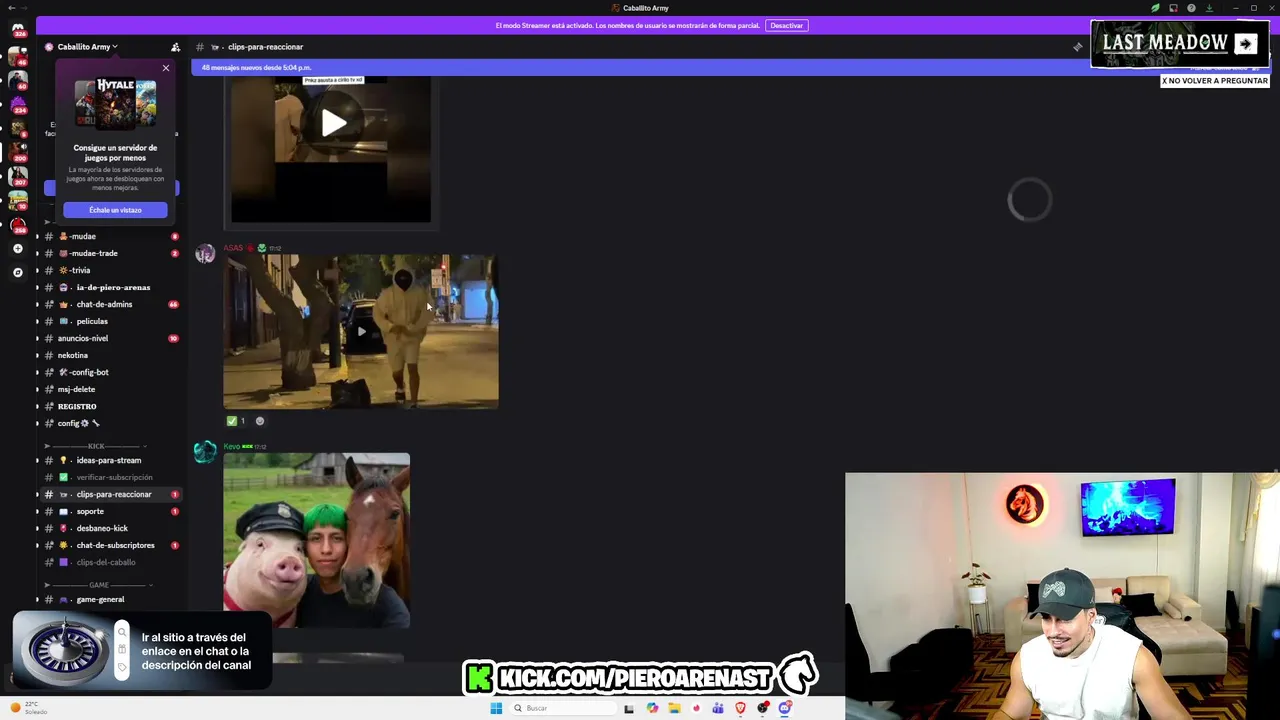This screenshot has height=720, width=1280.
Task: Open the -trivia channel
Action: (110, 270)
